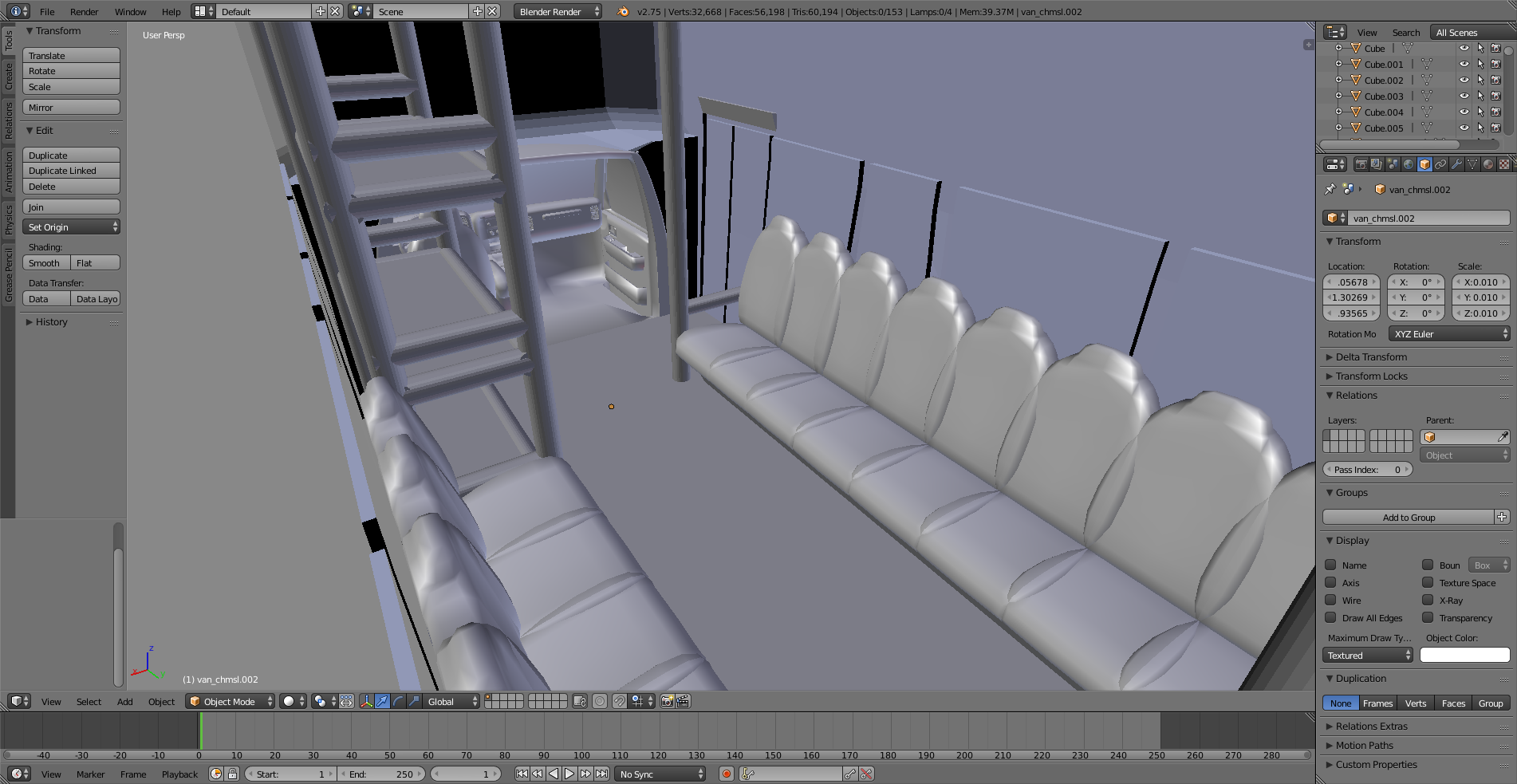Screen dimensions: 1517x784
Task: Click Smooth shading button
Action: point(46,262)
